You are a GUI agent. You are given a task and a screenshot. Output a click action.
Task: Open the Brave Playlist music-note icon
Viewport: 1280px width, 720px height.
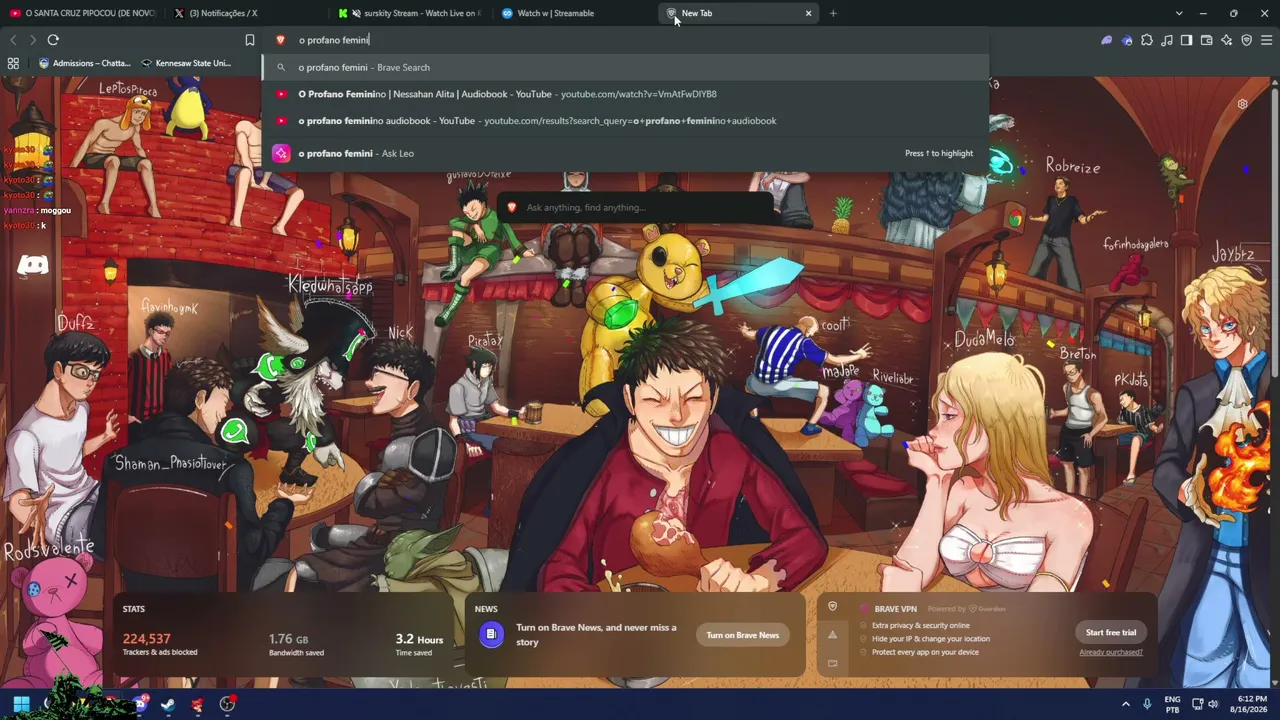(1167, 40)
